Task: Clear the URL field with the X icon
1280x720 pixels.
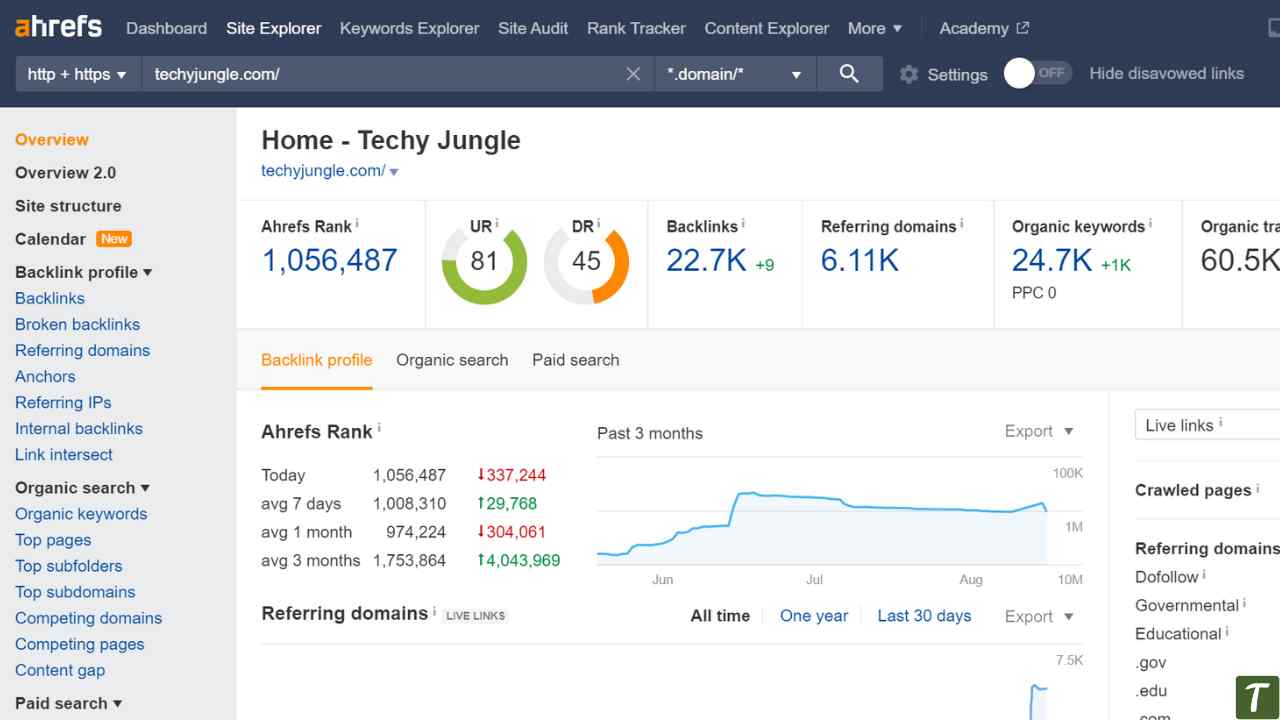Action: point(633,74)
